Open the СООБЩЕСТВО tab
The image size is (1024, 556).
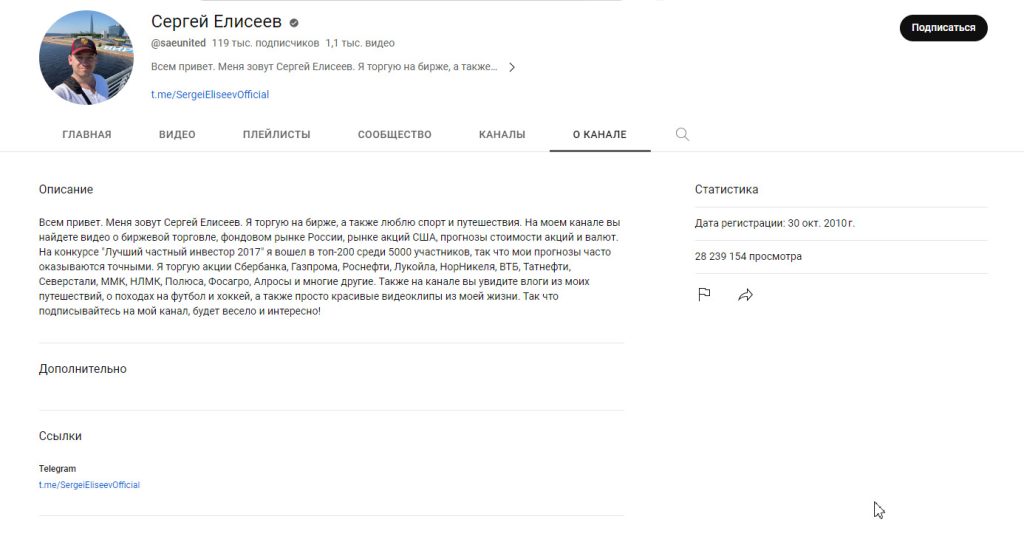tap(394, 134)
